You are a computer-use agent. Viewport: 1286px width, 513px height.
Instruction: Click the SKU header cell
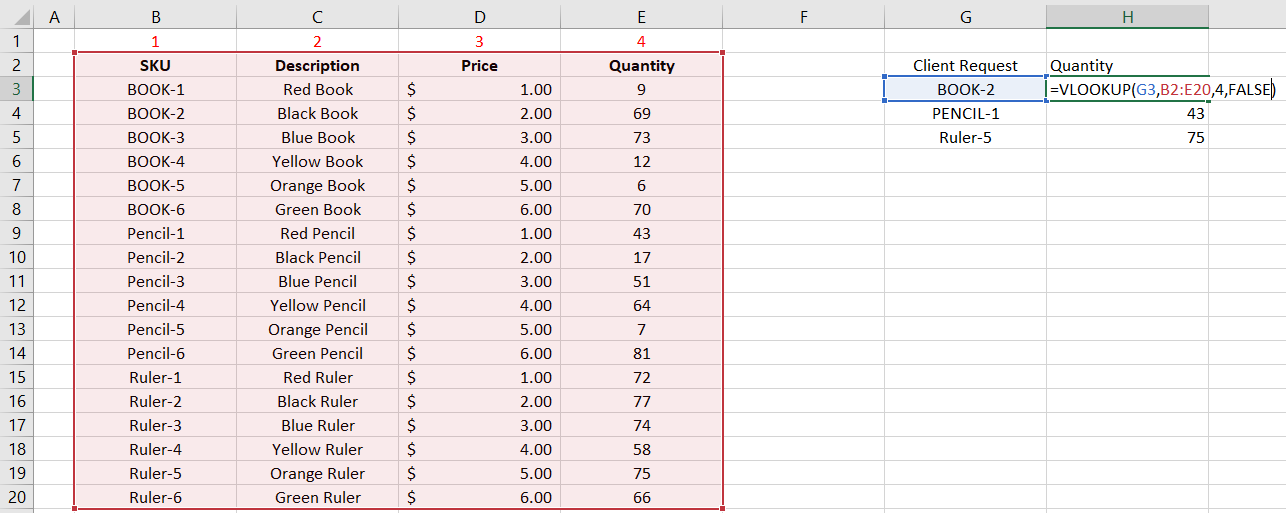click(155, 65)
